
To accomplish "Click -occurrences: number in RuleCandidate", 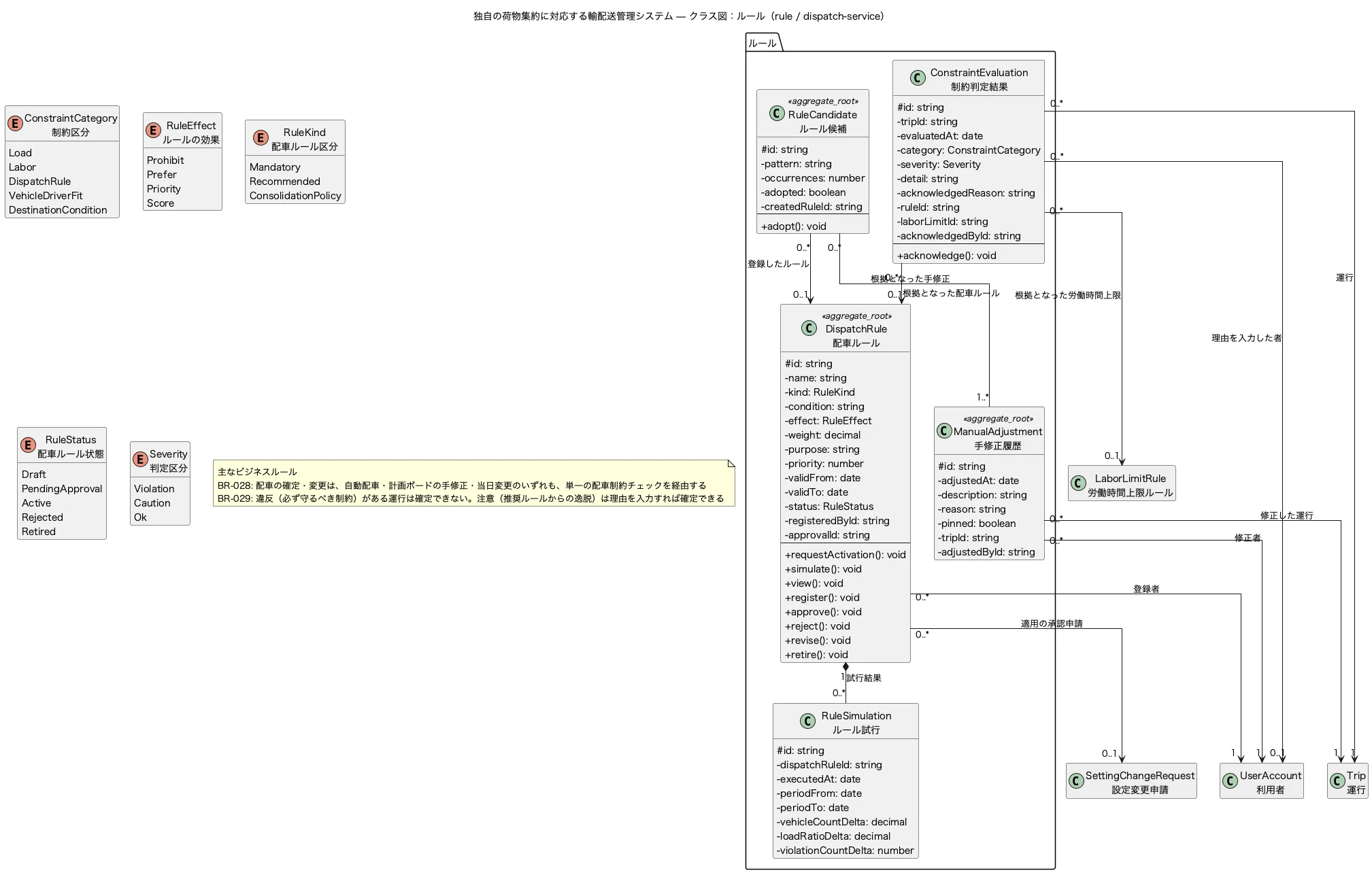I will 813,178.
